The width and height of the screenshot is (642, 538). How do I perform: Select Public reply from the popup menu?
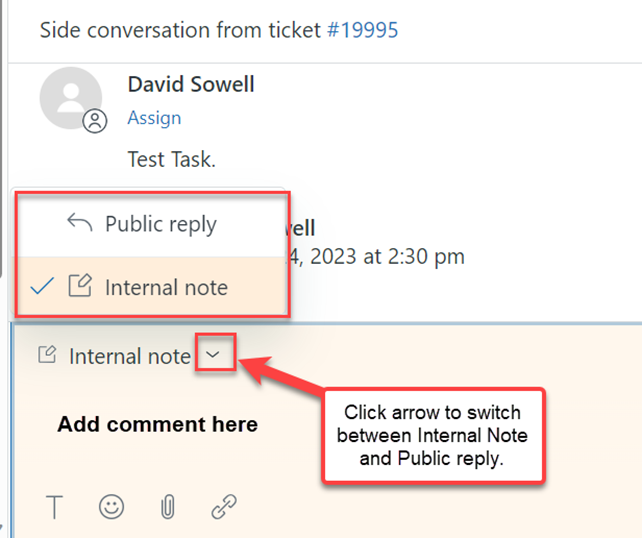coord(160,224)
